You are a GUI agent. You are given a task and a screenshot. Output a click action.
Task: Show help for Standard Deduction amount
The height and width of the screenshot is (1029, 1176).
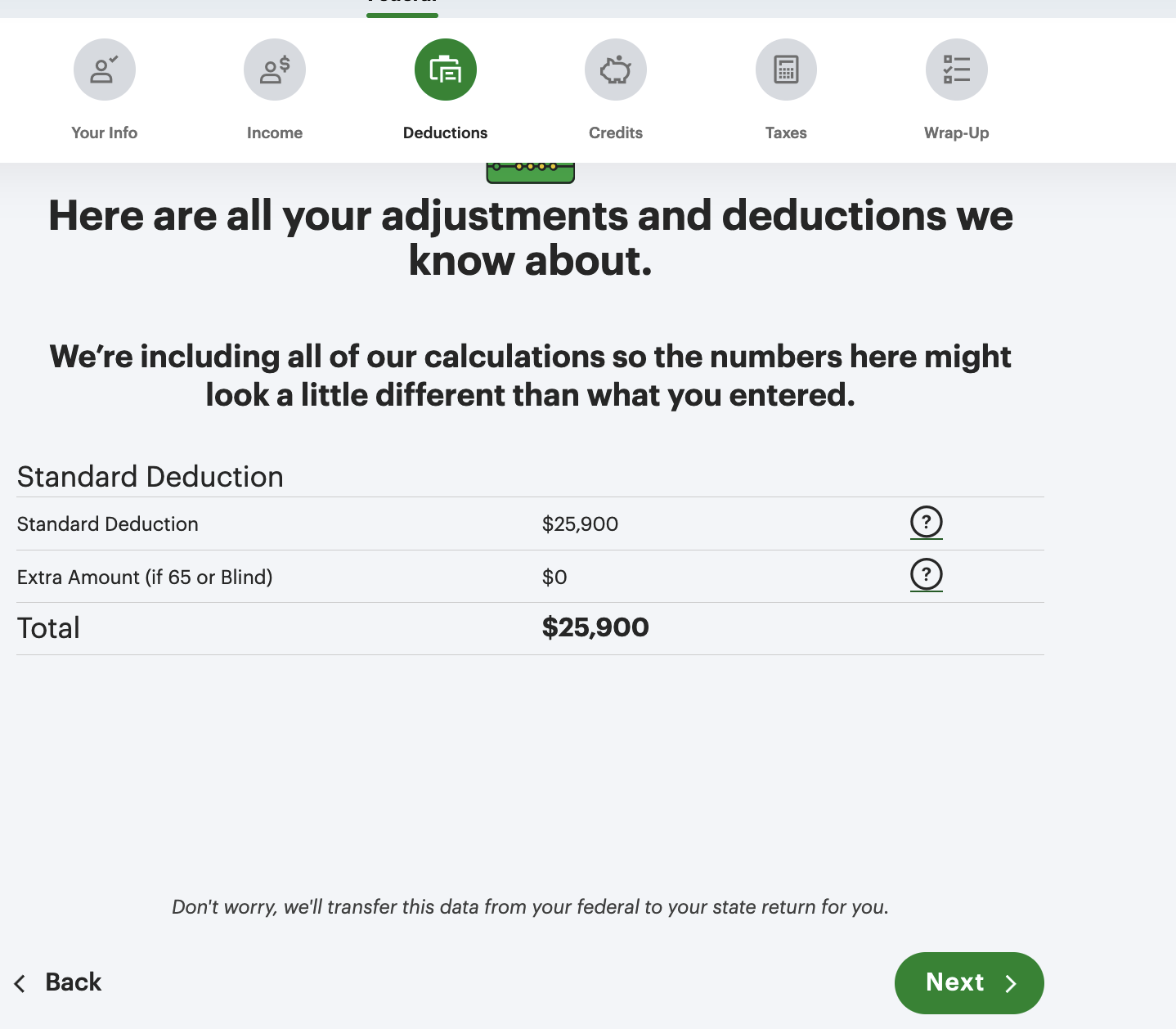coord(927,522)
